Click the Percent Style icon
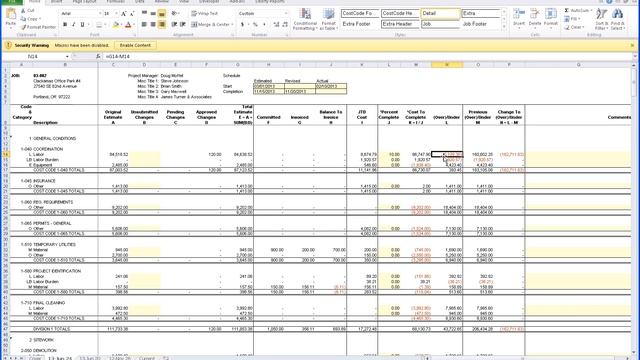The height and width of the screenshot is (360, 640). (256, 25)
